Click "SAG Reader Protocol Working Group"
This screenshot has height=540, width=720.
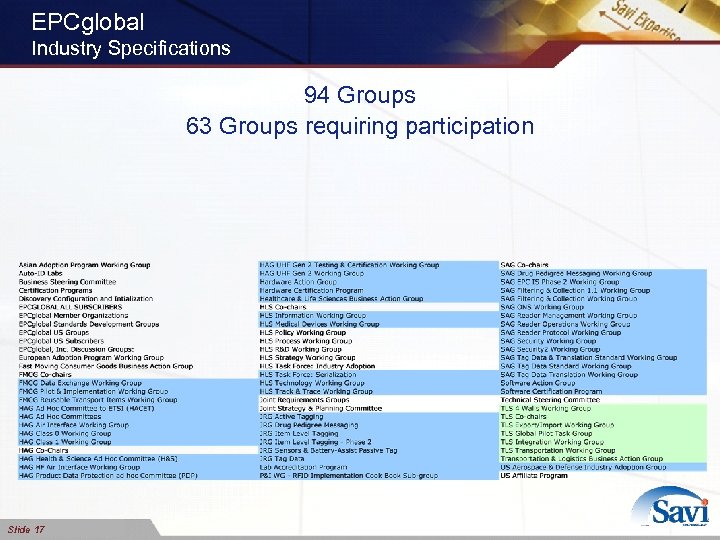561,332
